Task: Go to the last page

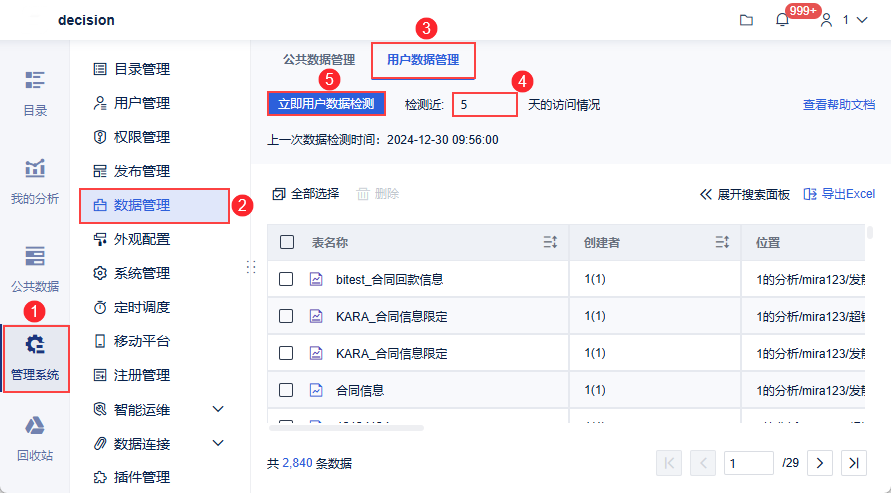Action: pyautogui.click(x=853, y=463)
